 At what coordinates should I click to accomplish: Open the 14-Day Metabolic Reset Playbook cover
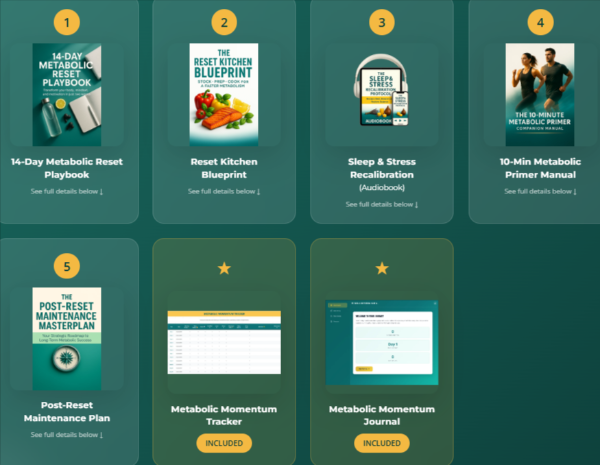point(67,95)
